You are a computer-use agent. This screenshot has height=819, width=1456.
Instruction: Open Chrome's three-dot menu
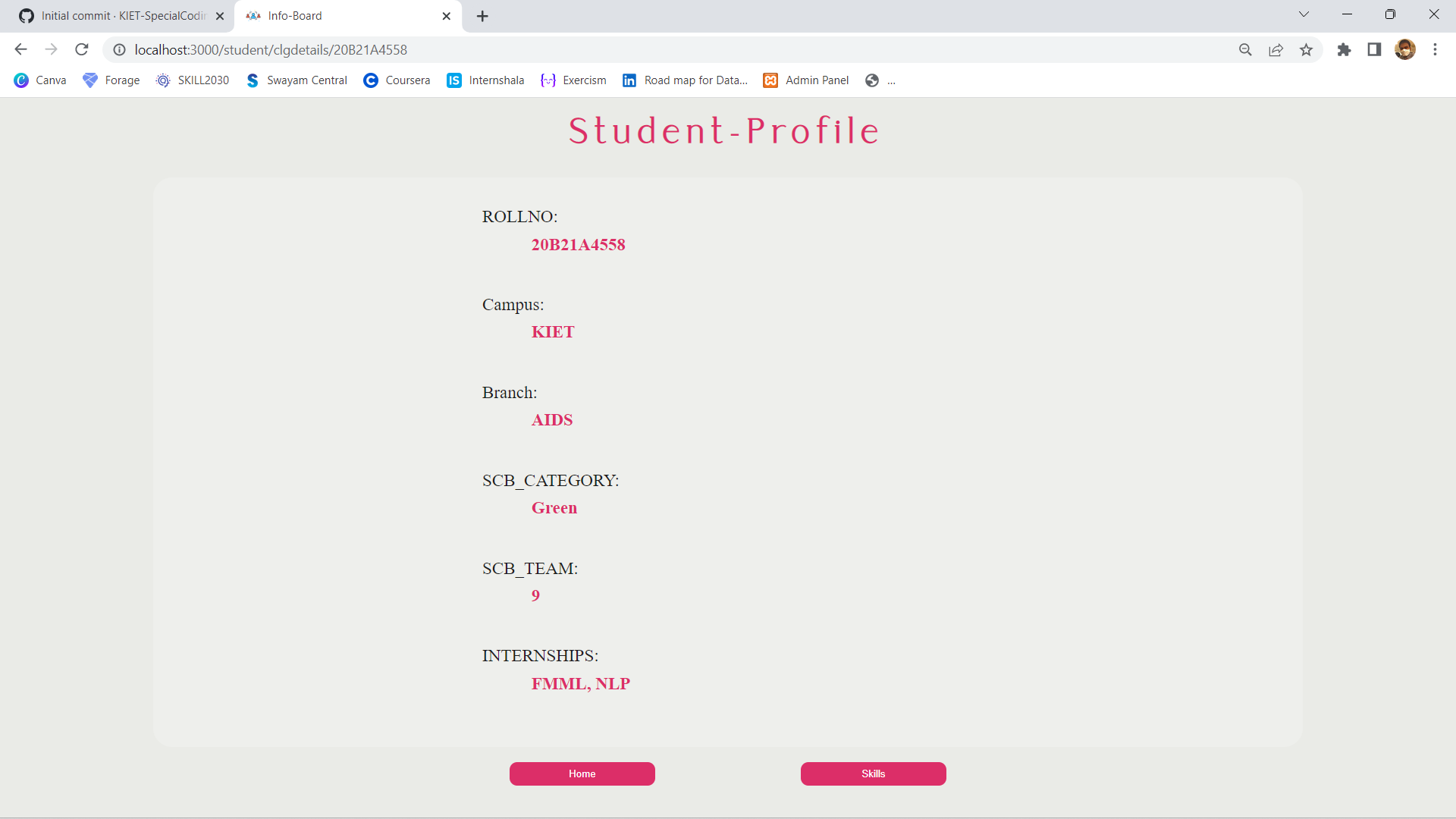click(1435, 49)
